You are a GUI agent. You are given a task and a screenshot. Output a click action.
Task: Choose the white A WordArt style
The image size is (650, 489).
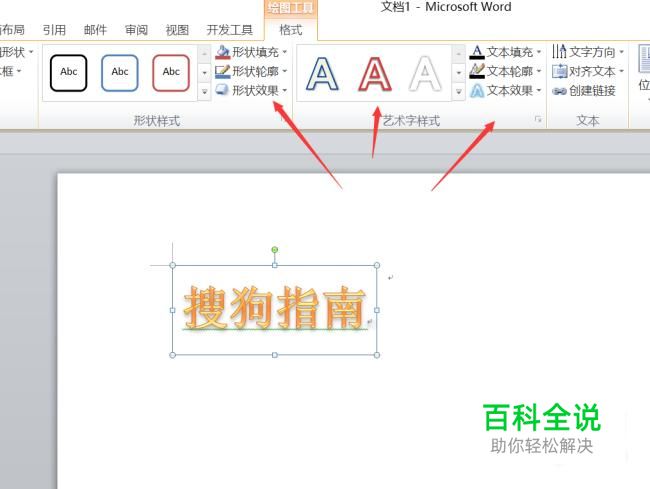(x=425, y=74)
